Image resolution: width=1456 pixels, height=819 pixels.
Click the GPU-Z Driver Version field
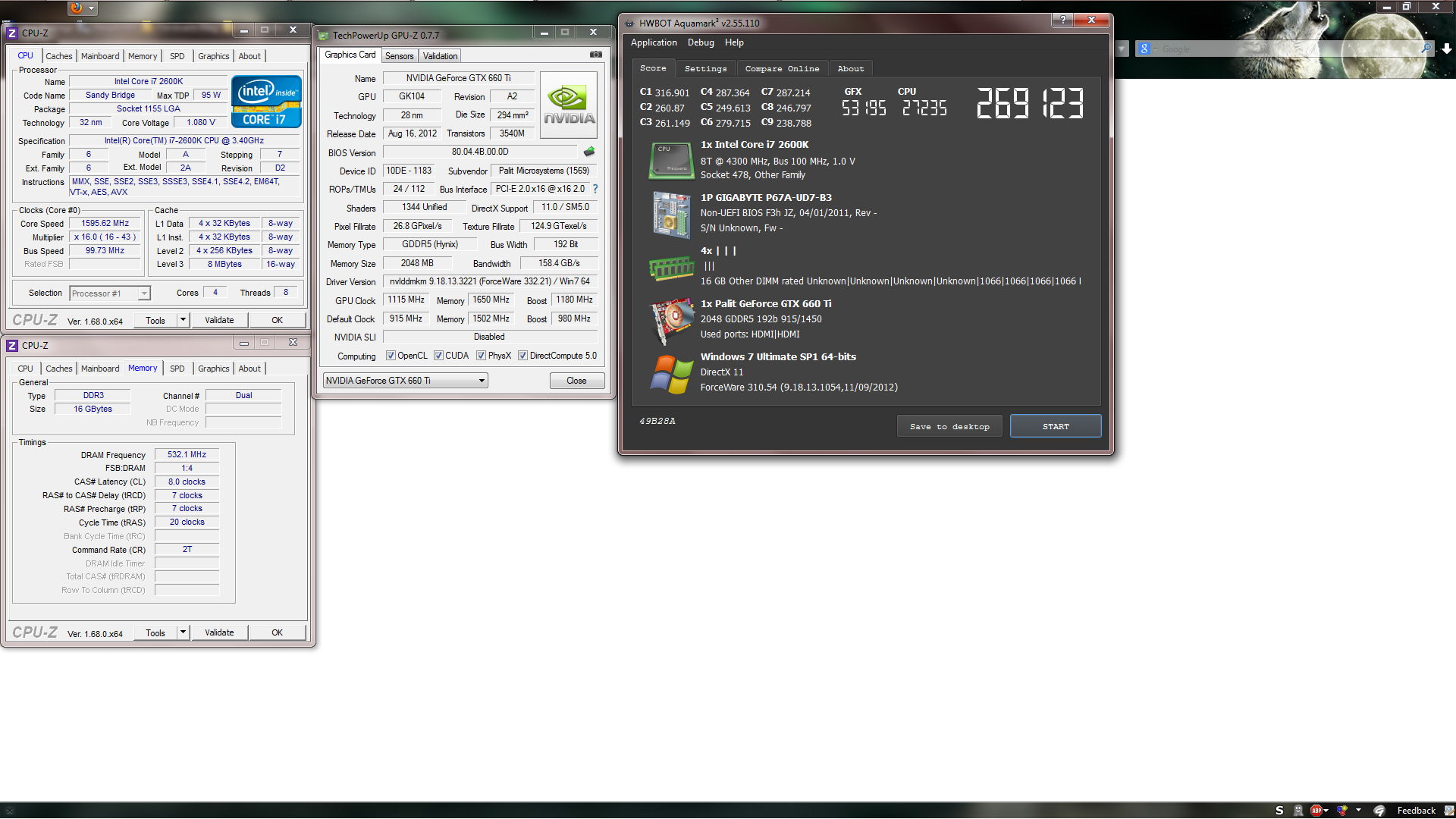tap(490, 281)
